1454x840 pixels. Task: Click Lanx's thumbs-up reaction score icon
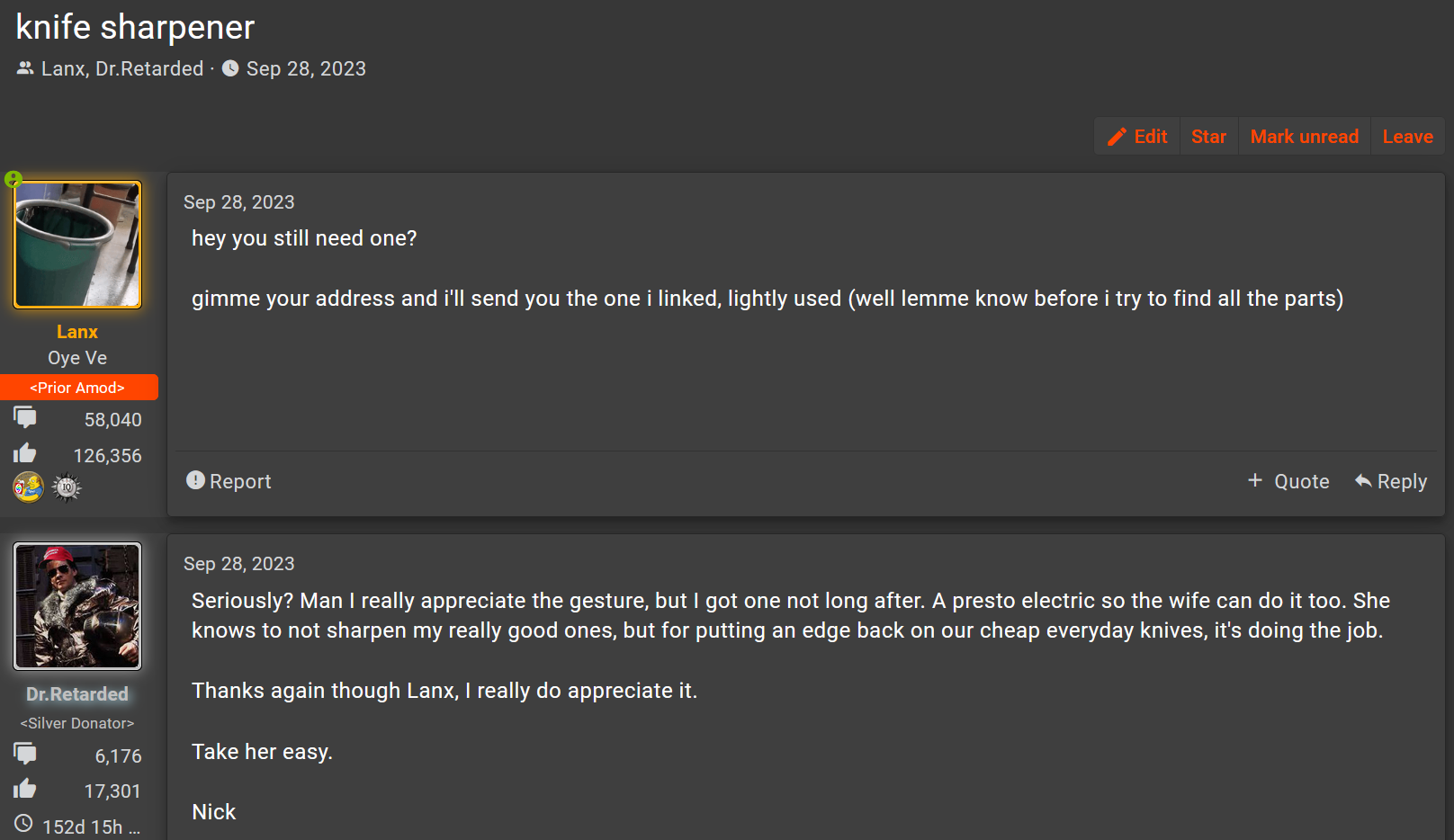tap(25, 453)
